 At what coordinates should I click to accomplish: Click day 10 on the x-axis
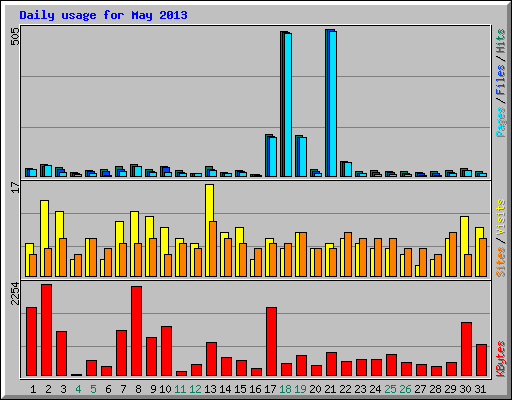point(165,389)
